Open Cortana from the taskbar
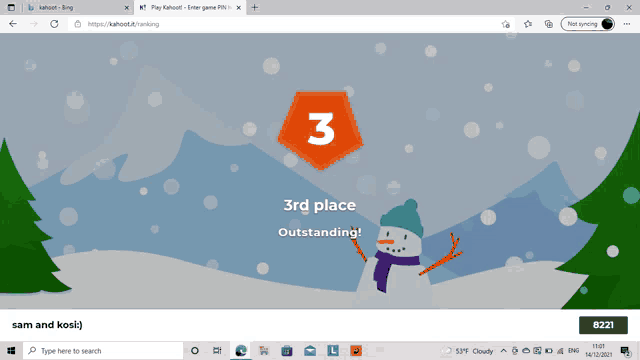The width and height of the screenshot is (640, 360). coord(195,351)
